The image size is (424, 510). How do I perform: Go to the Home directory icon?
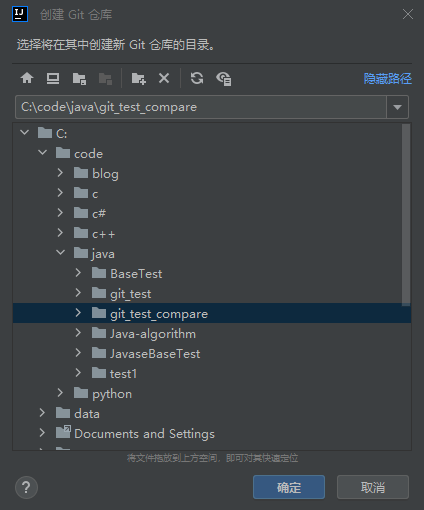tap(27, 79)
